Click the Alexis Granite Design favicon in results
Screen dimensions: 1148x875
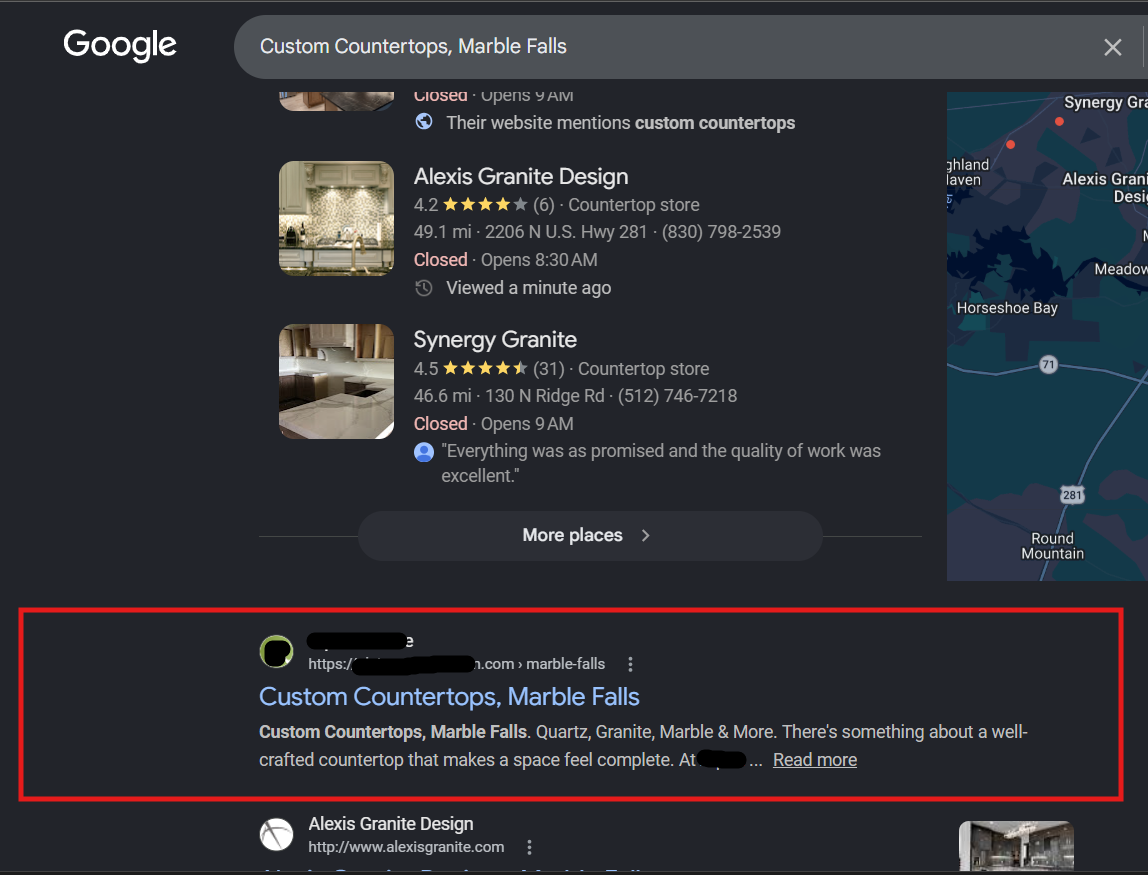[277, 835]
